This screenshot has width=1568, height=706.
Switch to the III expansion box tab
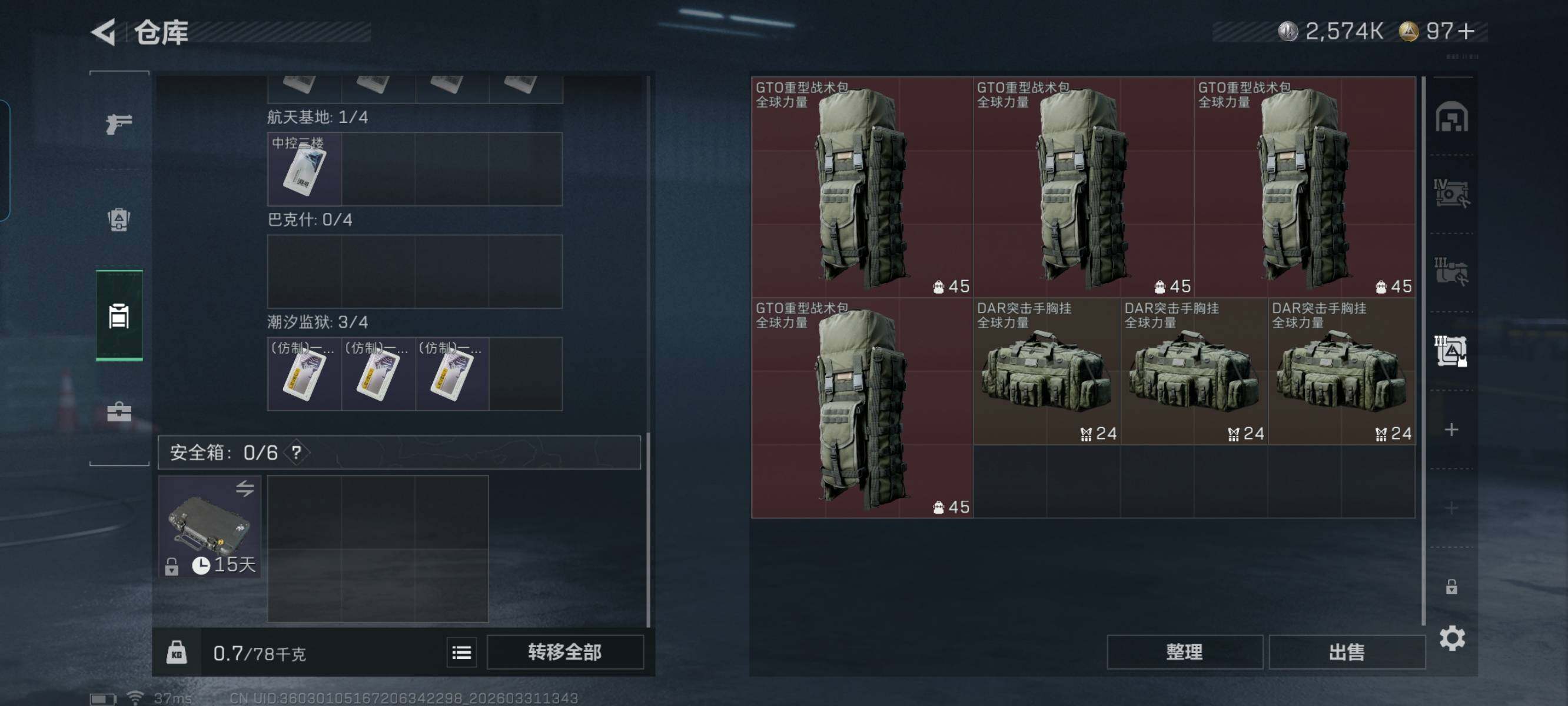pyautogui.click(x=1451, y=271)
